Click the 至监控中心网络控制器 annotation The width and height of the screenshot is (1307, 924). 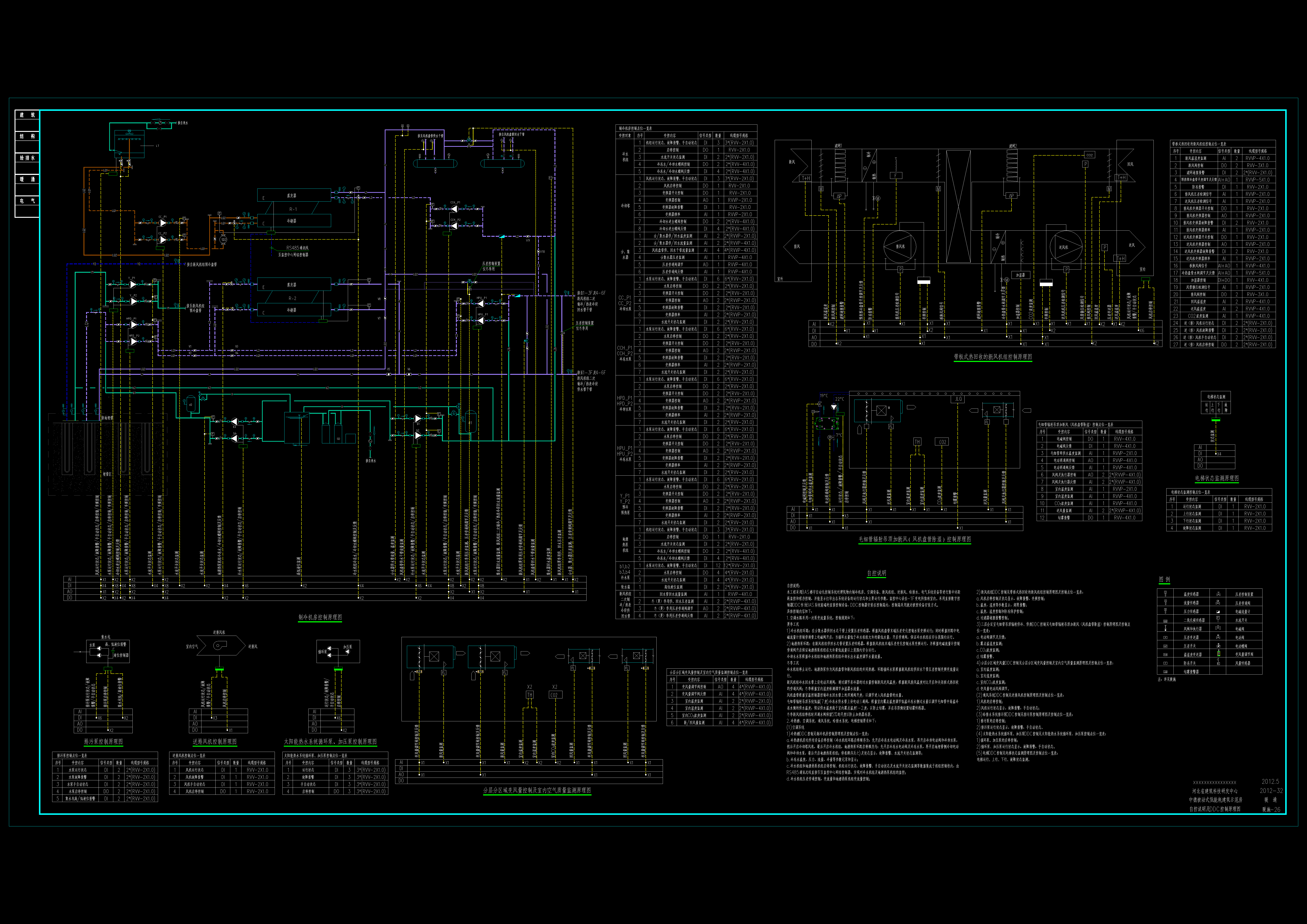pos(293,255)
